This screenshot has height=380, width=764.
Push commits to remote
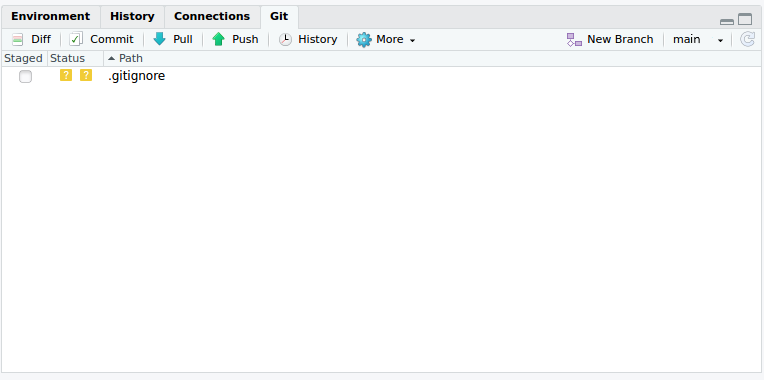235,39
